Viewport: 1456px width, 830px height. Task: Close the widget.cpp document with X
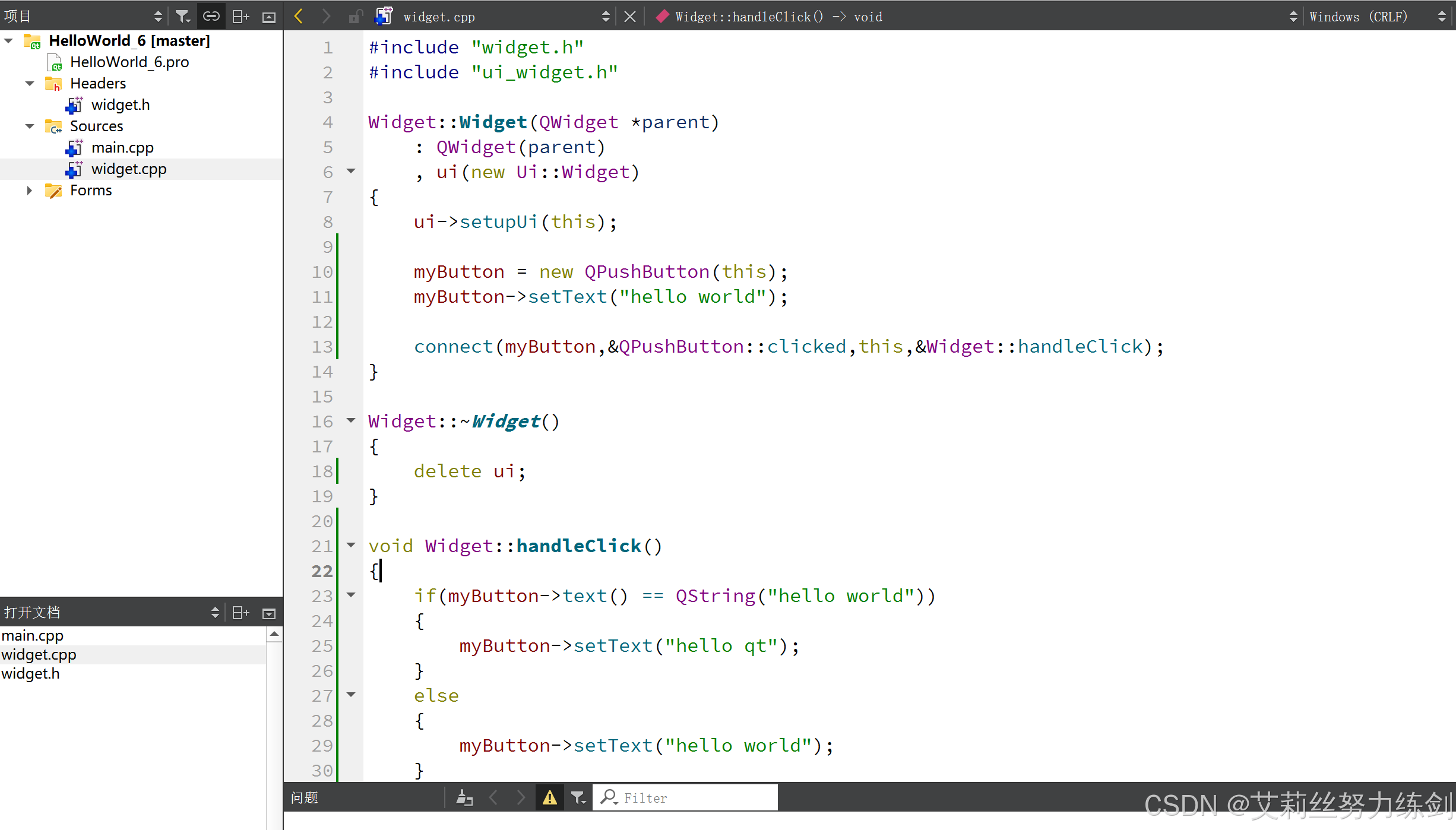pyautogui.click(x=630, y=17)
